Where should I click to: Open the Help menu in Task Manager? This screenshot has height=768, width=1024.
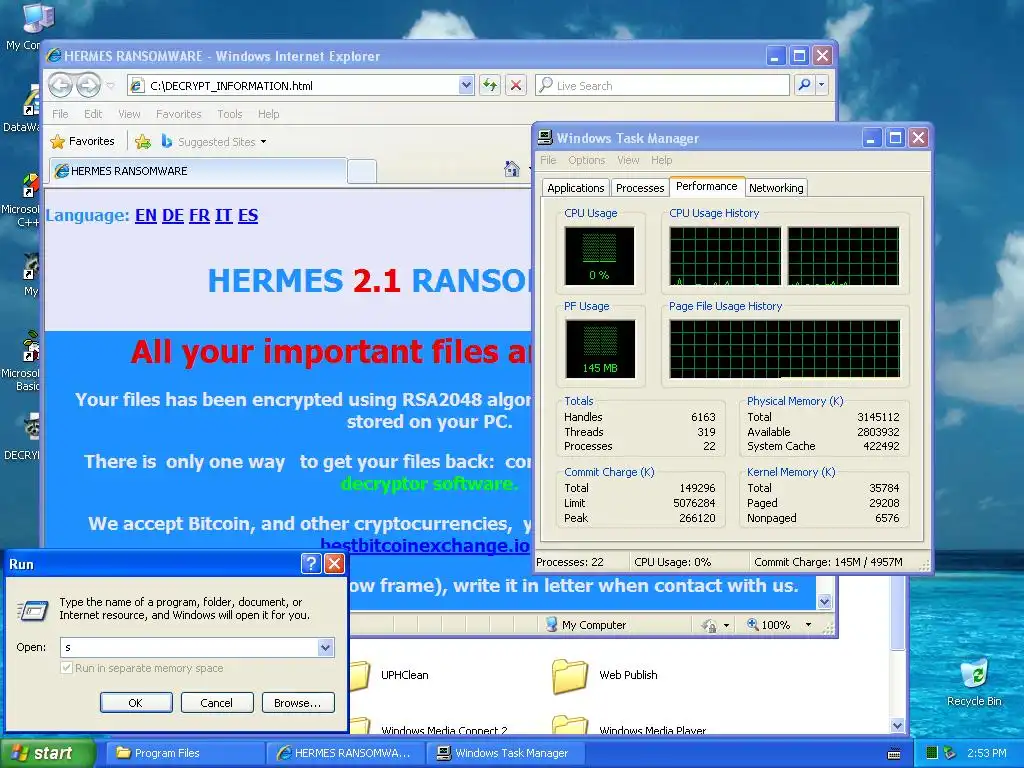click(662, 160)
